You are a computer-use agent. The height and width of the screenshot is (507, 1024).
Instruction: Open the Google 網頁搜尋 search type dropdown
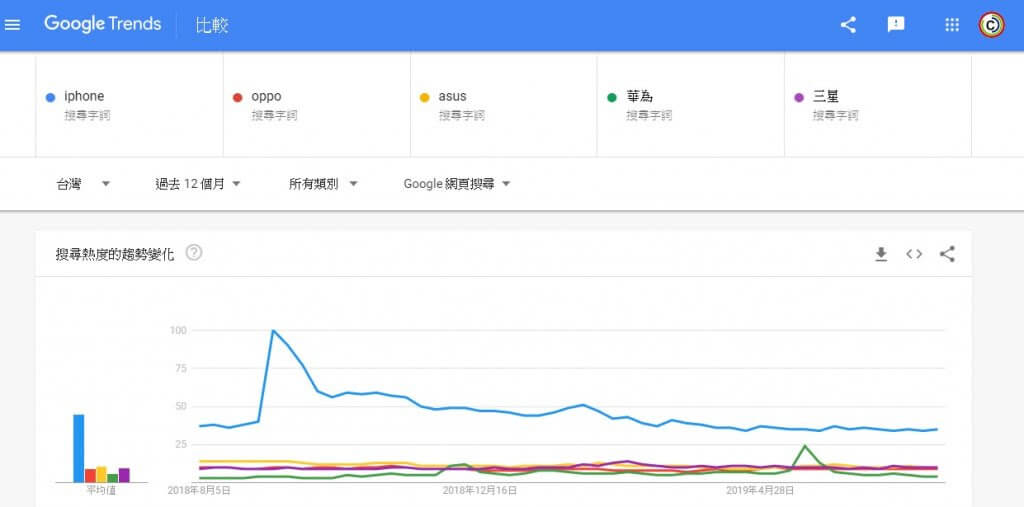pyautogui.click(x=457, y=184)
